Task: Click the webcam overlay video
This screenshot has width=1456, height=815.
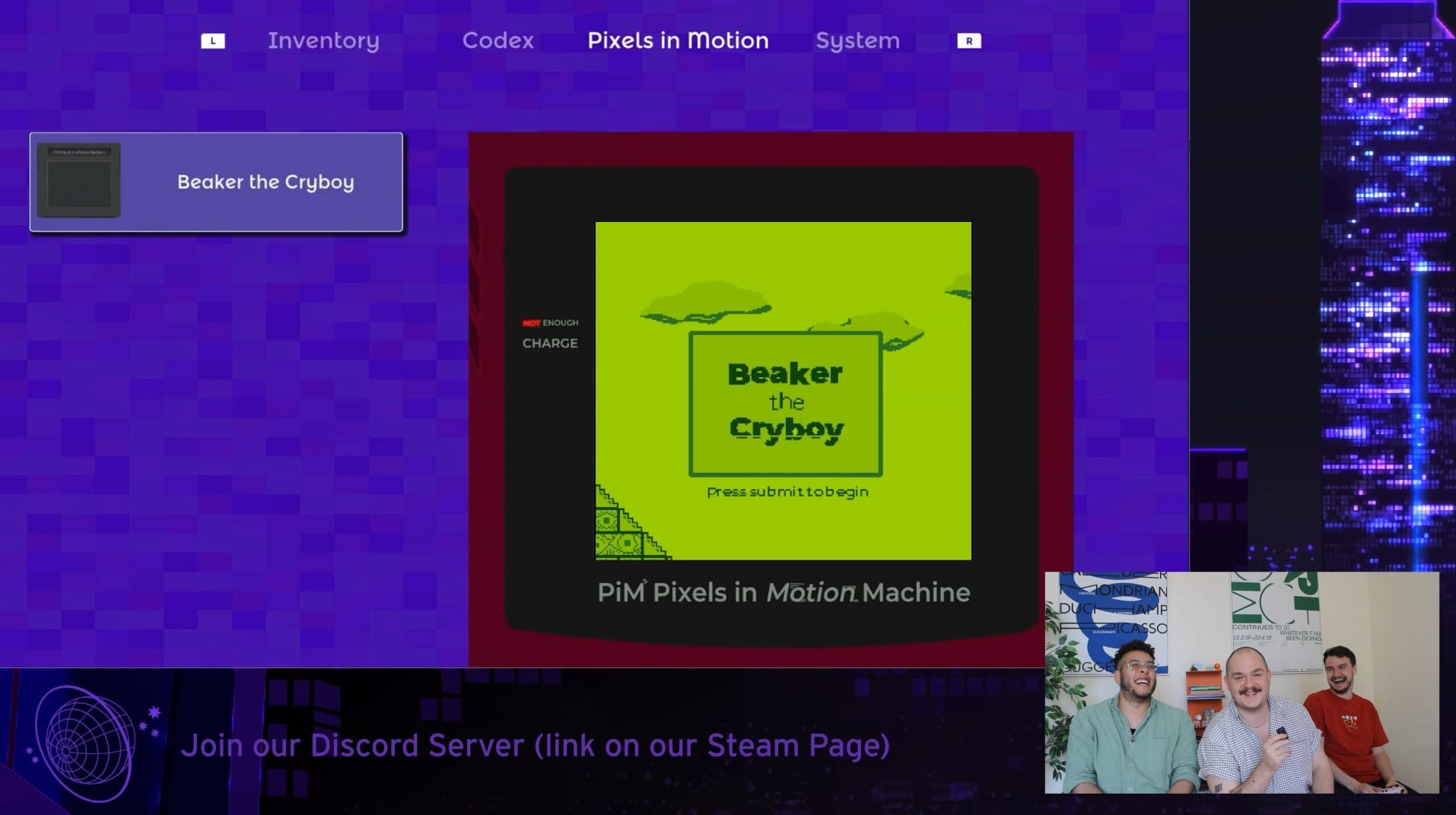Action: point(1241,682)
